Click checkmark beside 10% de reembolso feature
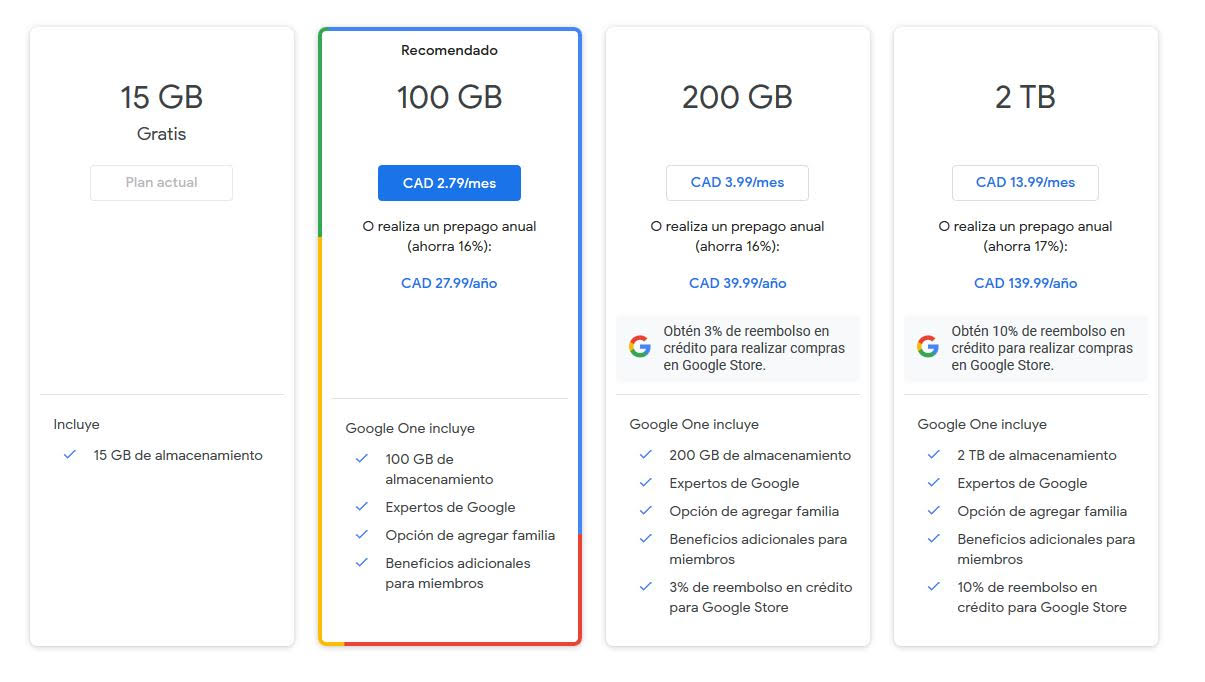 tap(934, 586)
